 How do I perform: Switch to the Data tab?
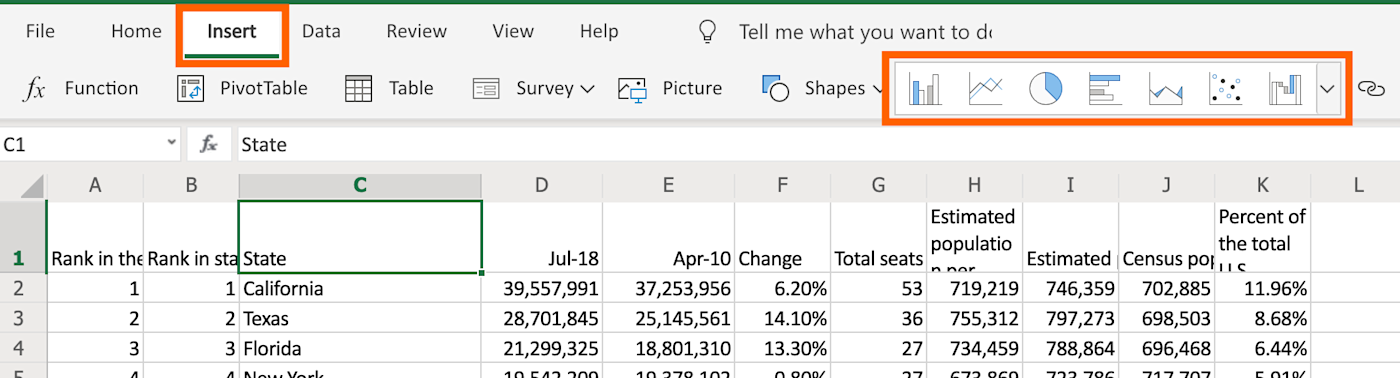click(321, 31)
